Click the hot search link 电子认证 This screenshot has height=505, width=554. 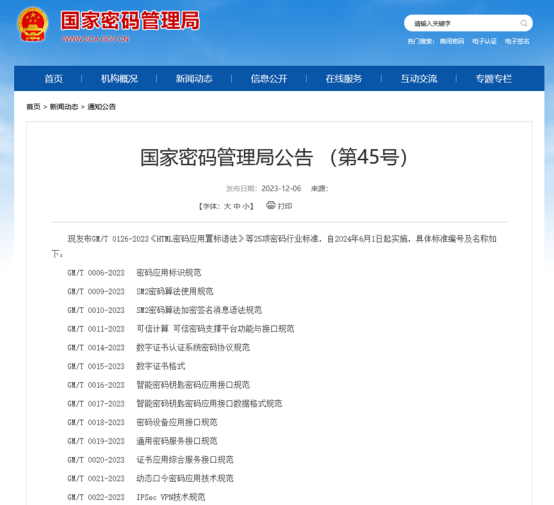tap(484, 41)
